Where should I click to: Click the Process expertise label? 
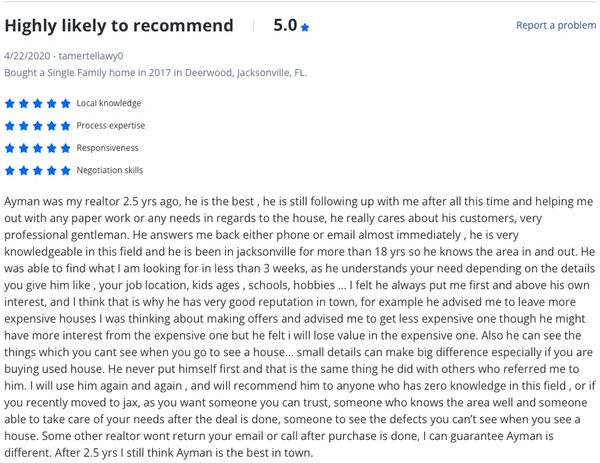coord(111,126)
